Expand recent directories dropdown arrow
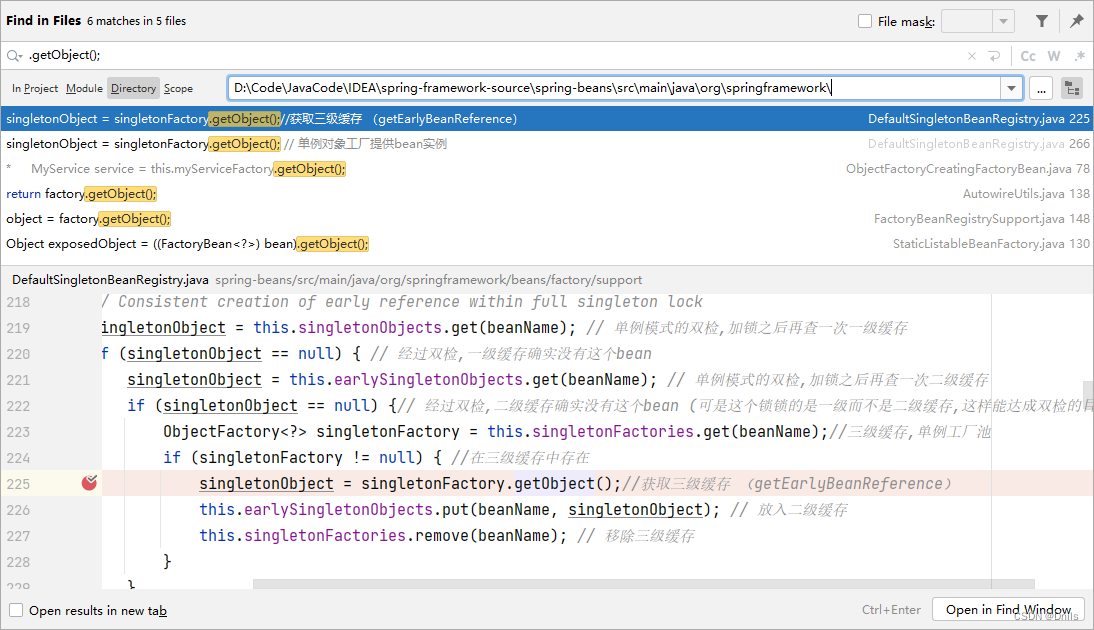 1011,89
